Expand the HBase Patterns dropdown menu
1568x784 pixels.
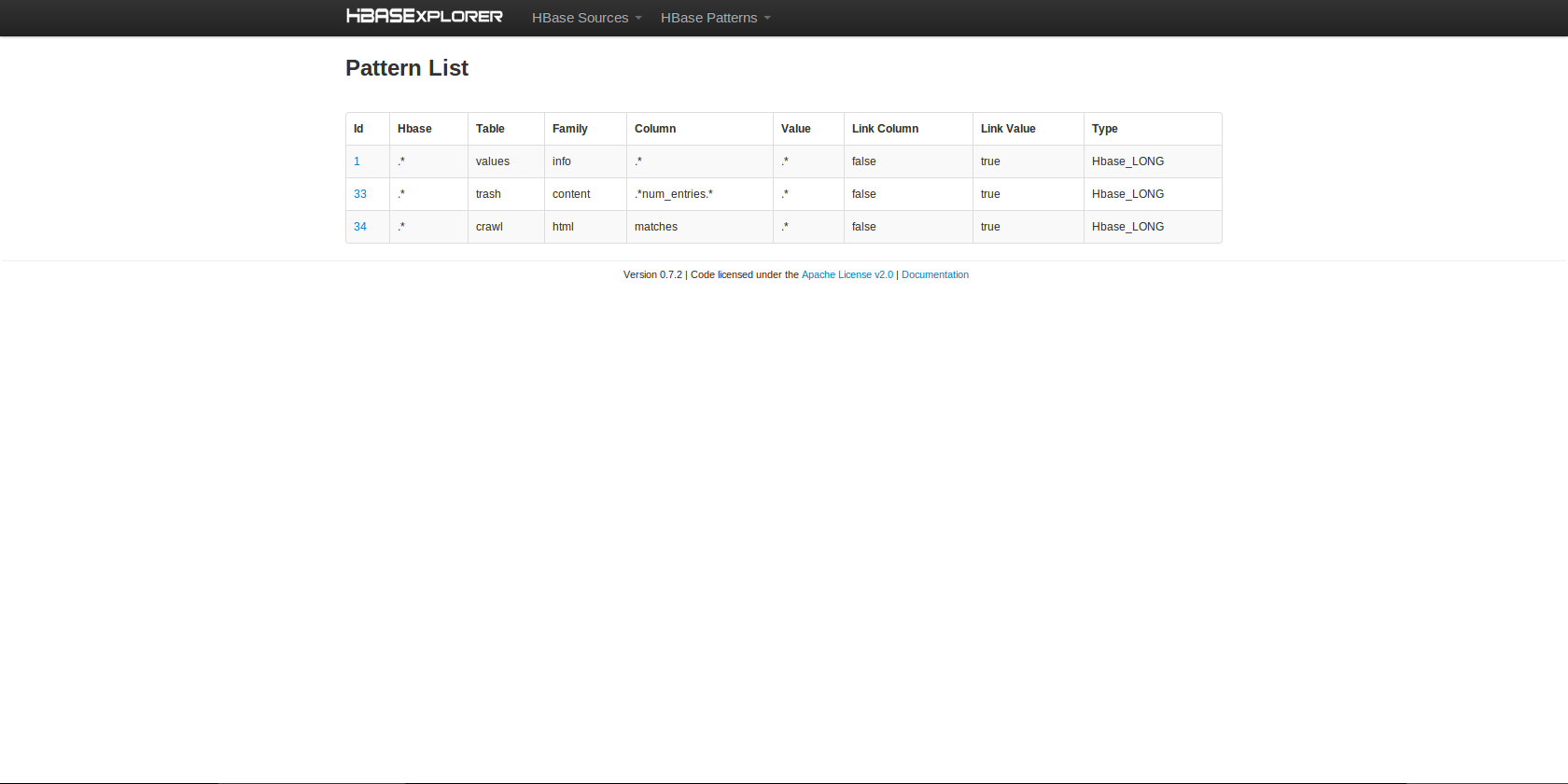[x=715, y=18]
